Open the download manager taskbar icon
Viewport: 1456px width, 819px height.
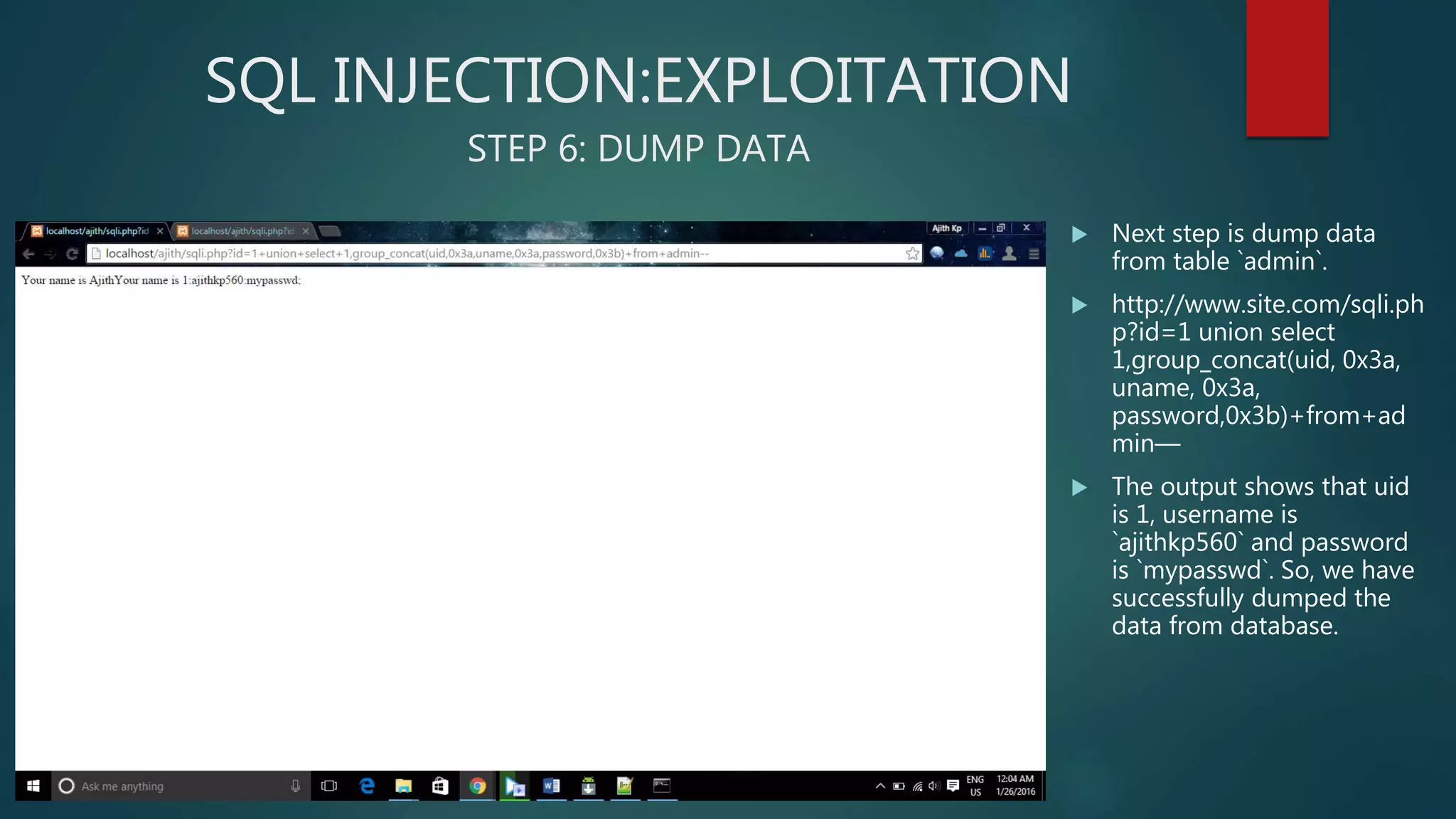pyautogui.click(x=588, y=786)
